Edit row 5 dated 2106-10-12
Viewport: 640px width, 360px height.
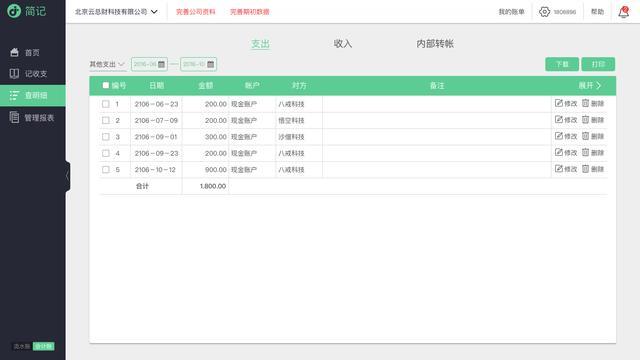point(566,169)
